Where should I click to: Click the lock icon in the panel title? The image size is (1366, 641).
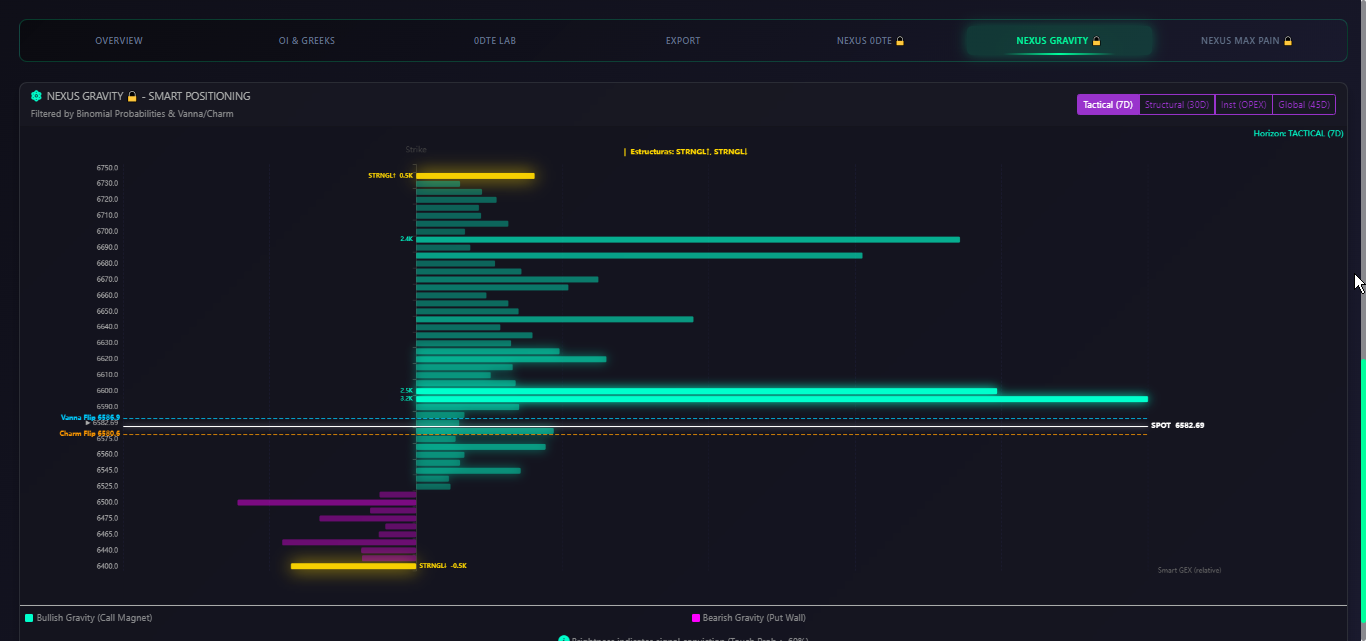tap(131, 96)
